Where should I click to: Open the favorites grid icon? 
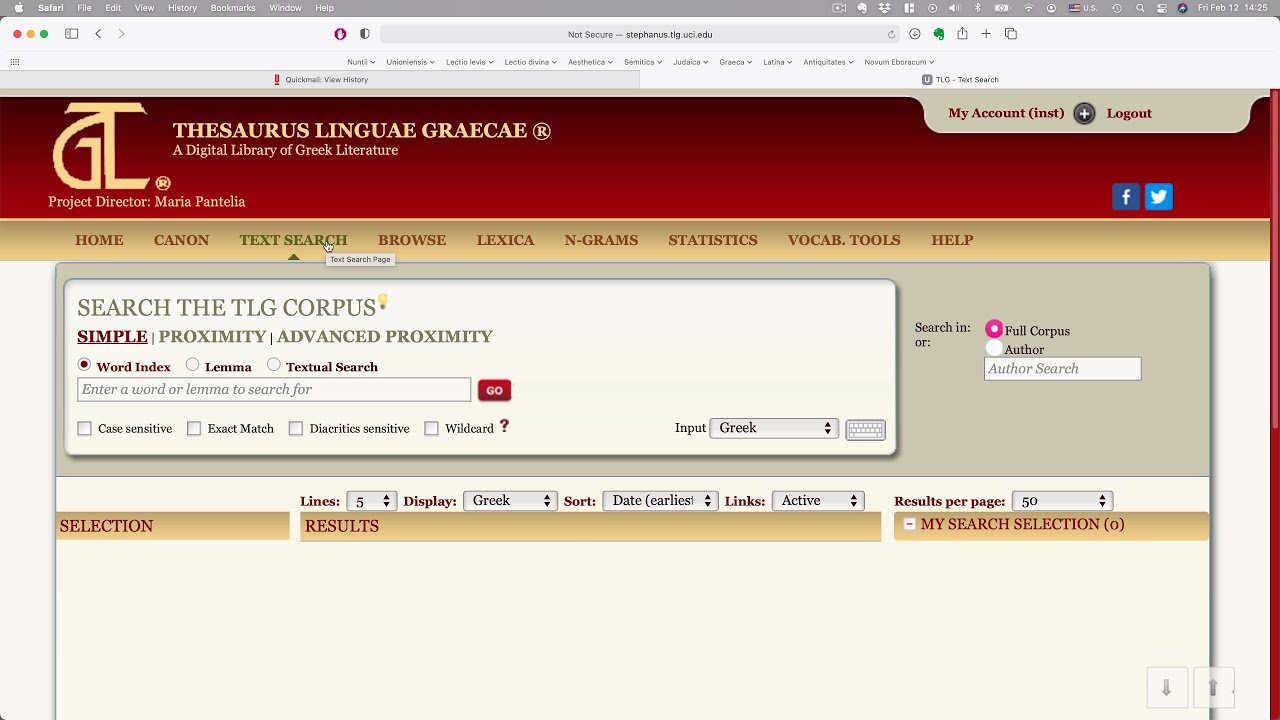[15, 62]
